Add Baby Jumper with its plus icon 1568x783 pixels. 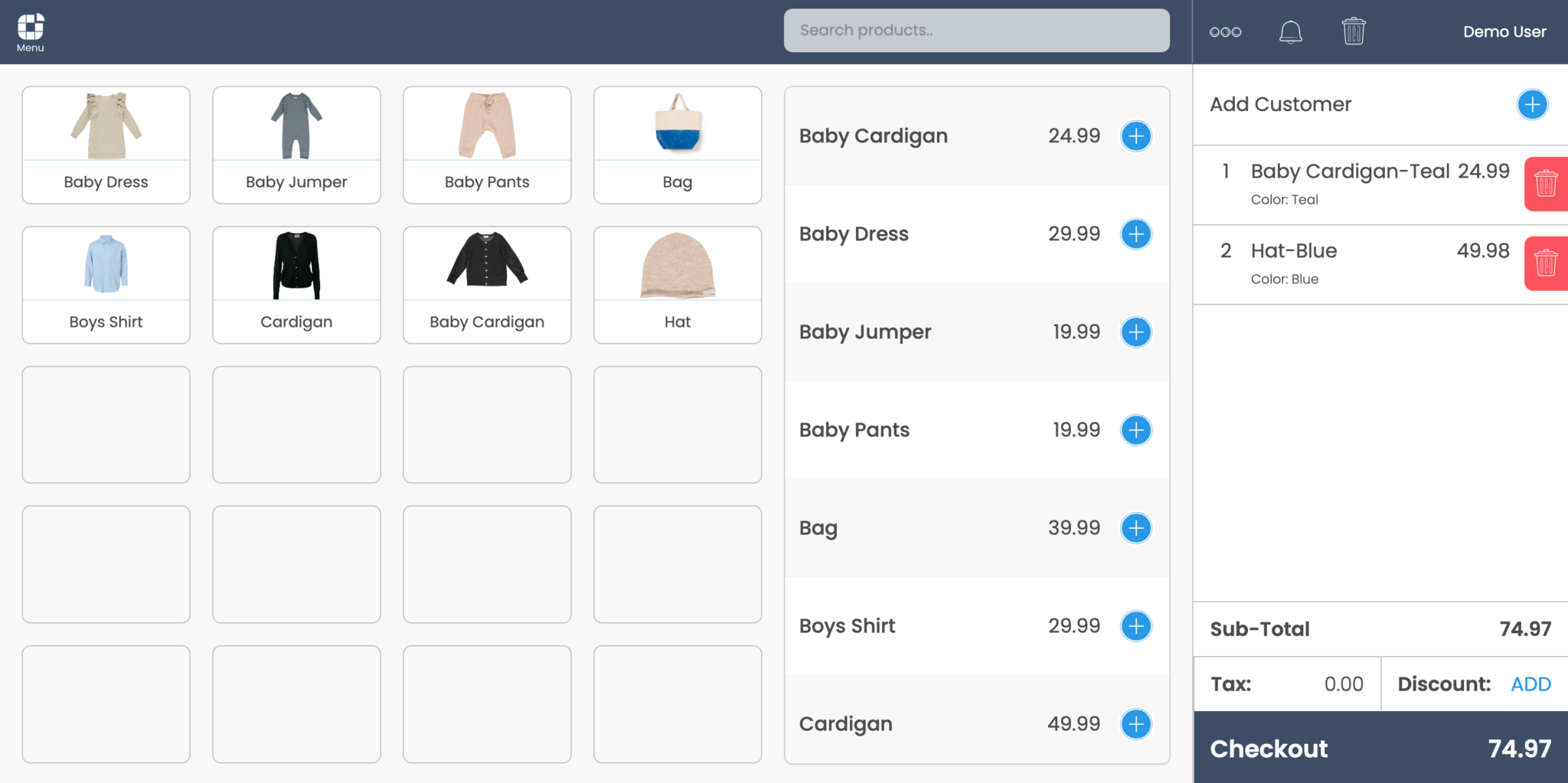(1135, 331)
